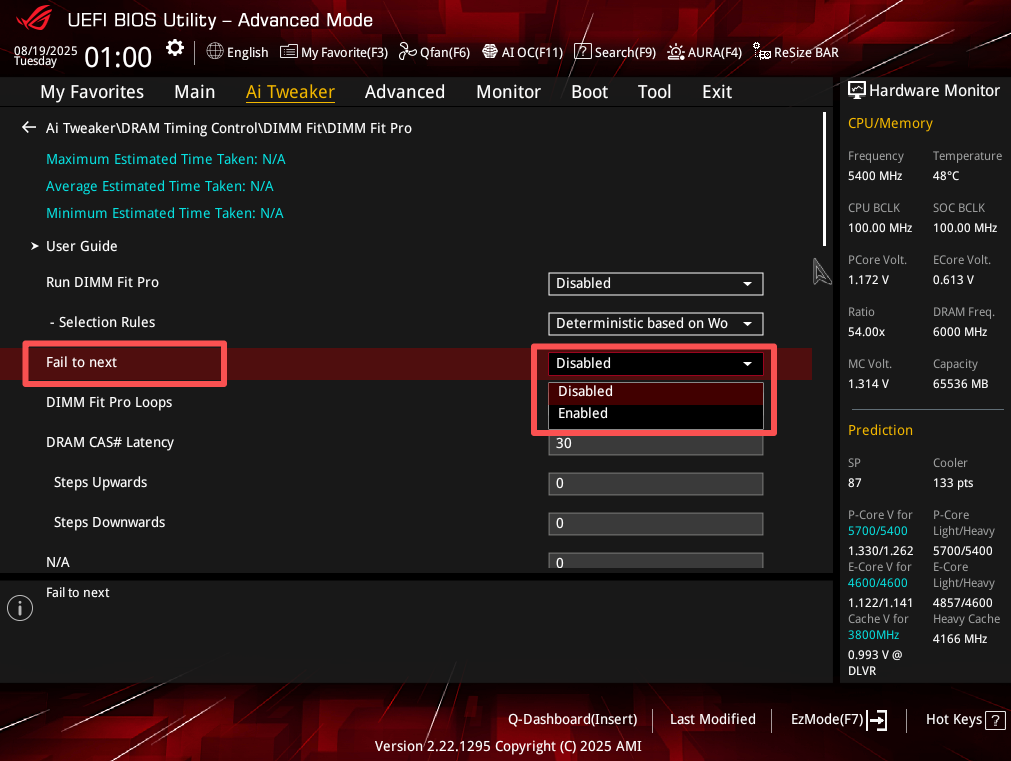Click the Prediction section heading
This screenshot has height=761, width=1011.
pos(880,430)
